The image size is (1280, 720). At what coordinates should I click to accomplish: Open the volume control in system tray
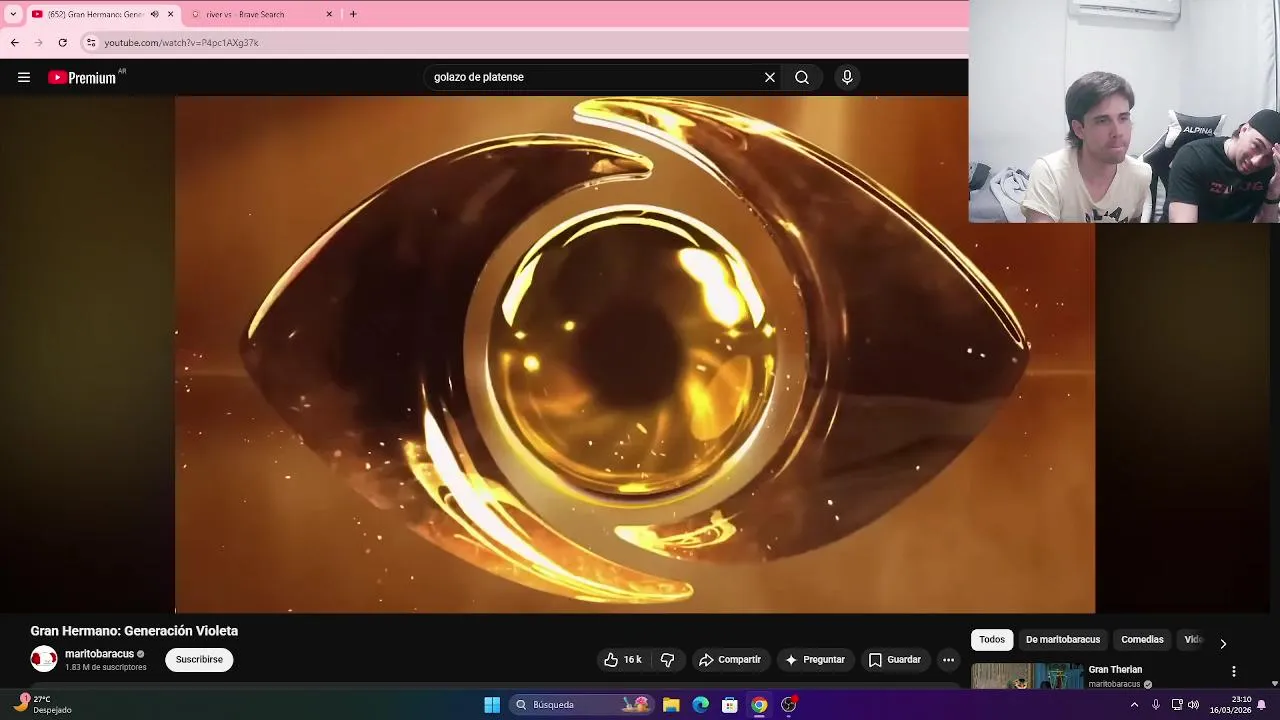1193,705
